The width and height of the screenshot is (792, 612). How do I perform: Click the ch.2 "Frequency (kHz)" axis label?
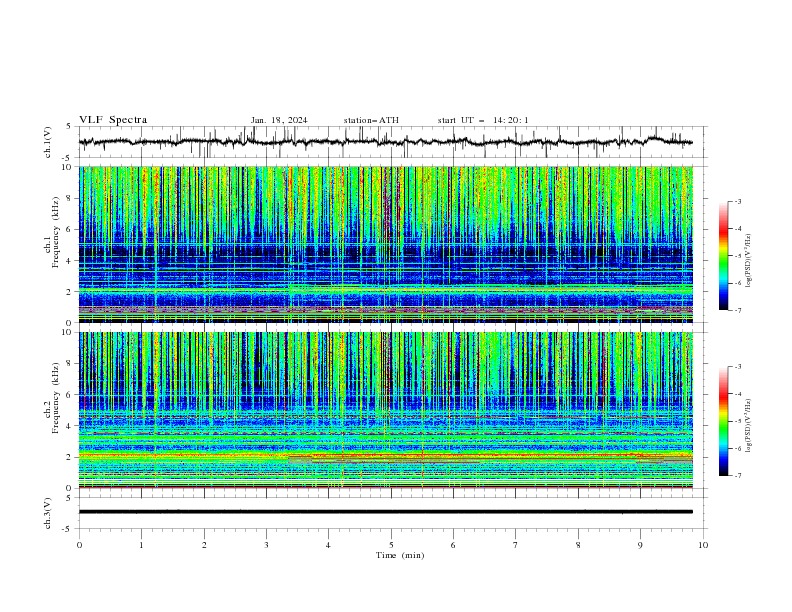coord(56,398)
